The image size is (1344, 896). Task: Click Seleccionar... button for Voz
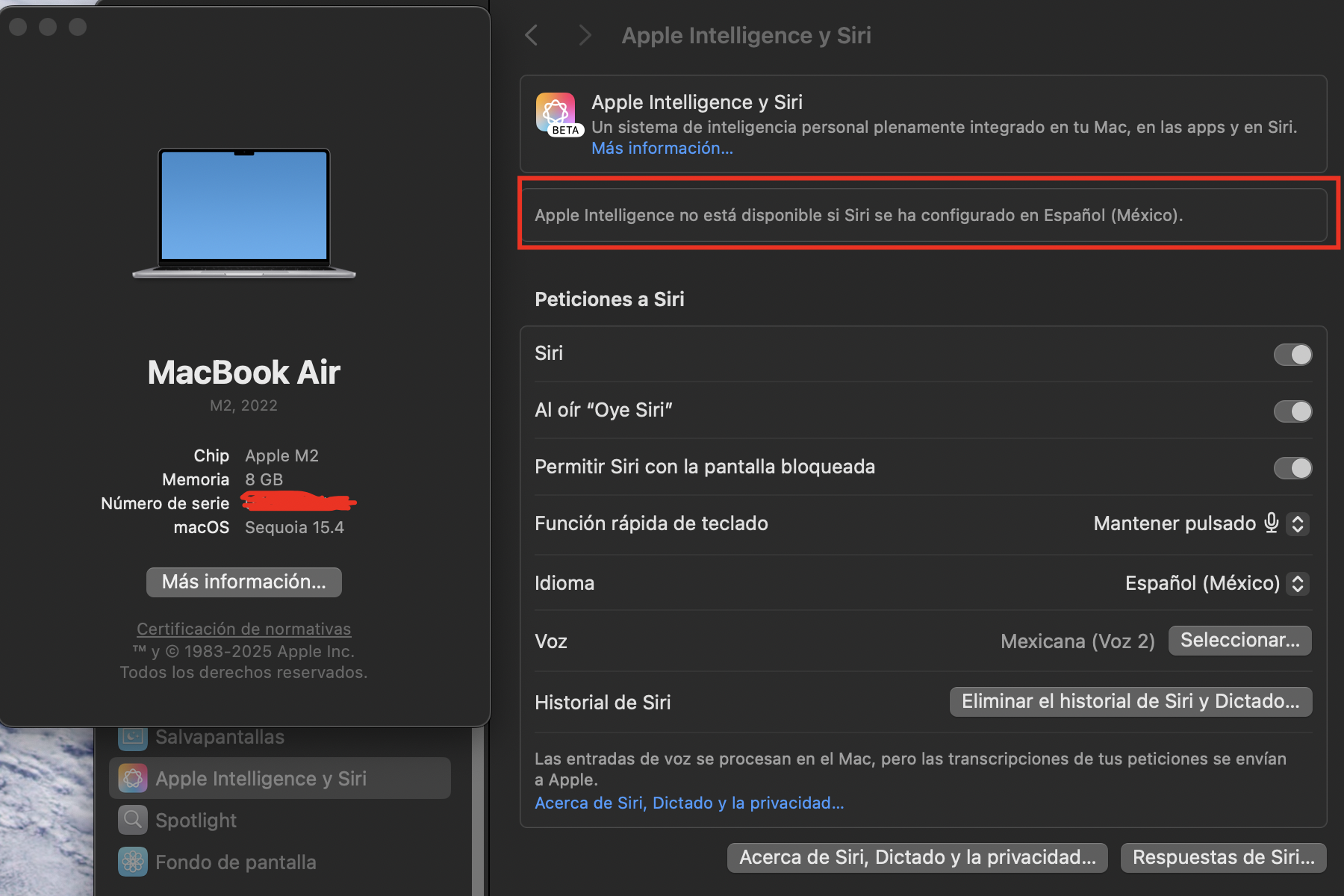point(1239,640)
